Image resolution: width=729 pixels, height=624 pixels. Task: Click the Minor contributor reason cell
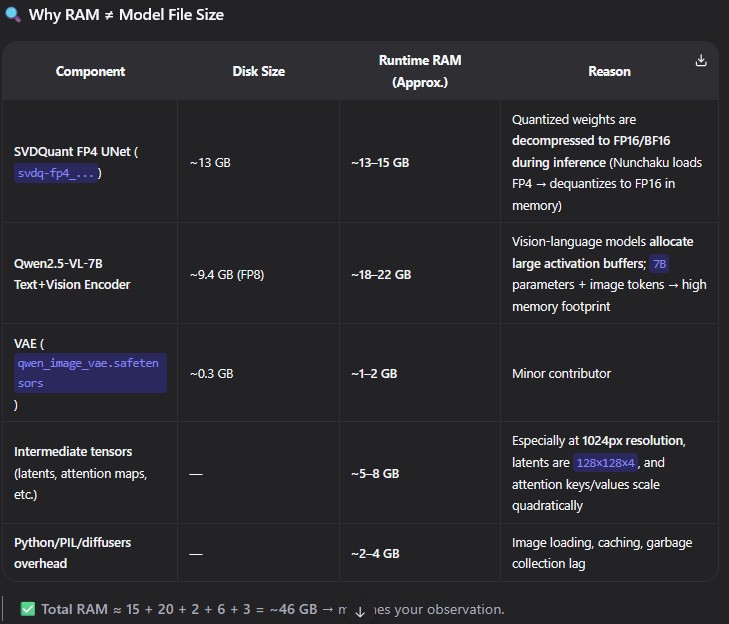point(561,374)
